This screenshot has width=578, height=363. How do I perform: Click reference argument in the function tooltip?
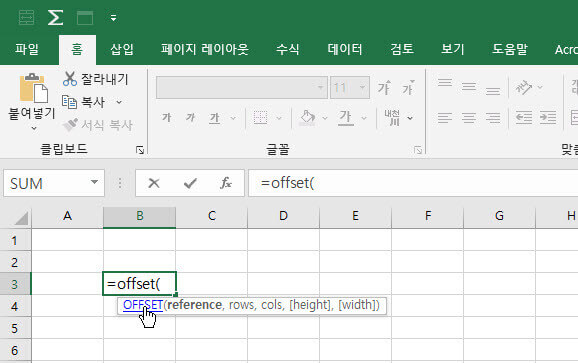(x=195, y=305)
